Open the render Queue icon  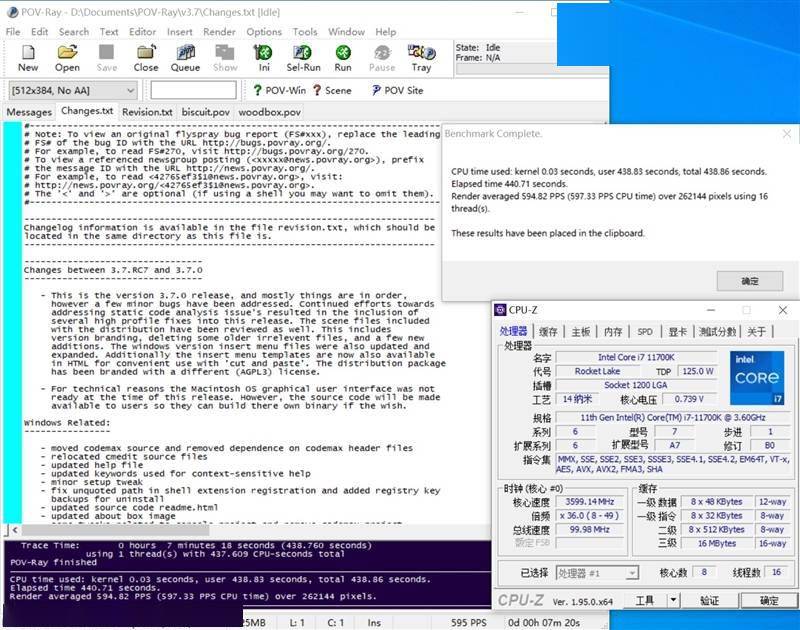(185, 58)
